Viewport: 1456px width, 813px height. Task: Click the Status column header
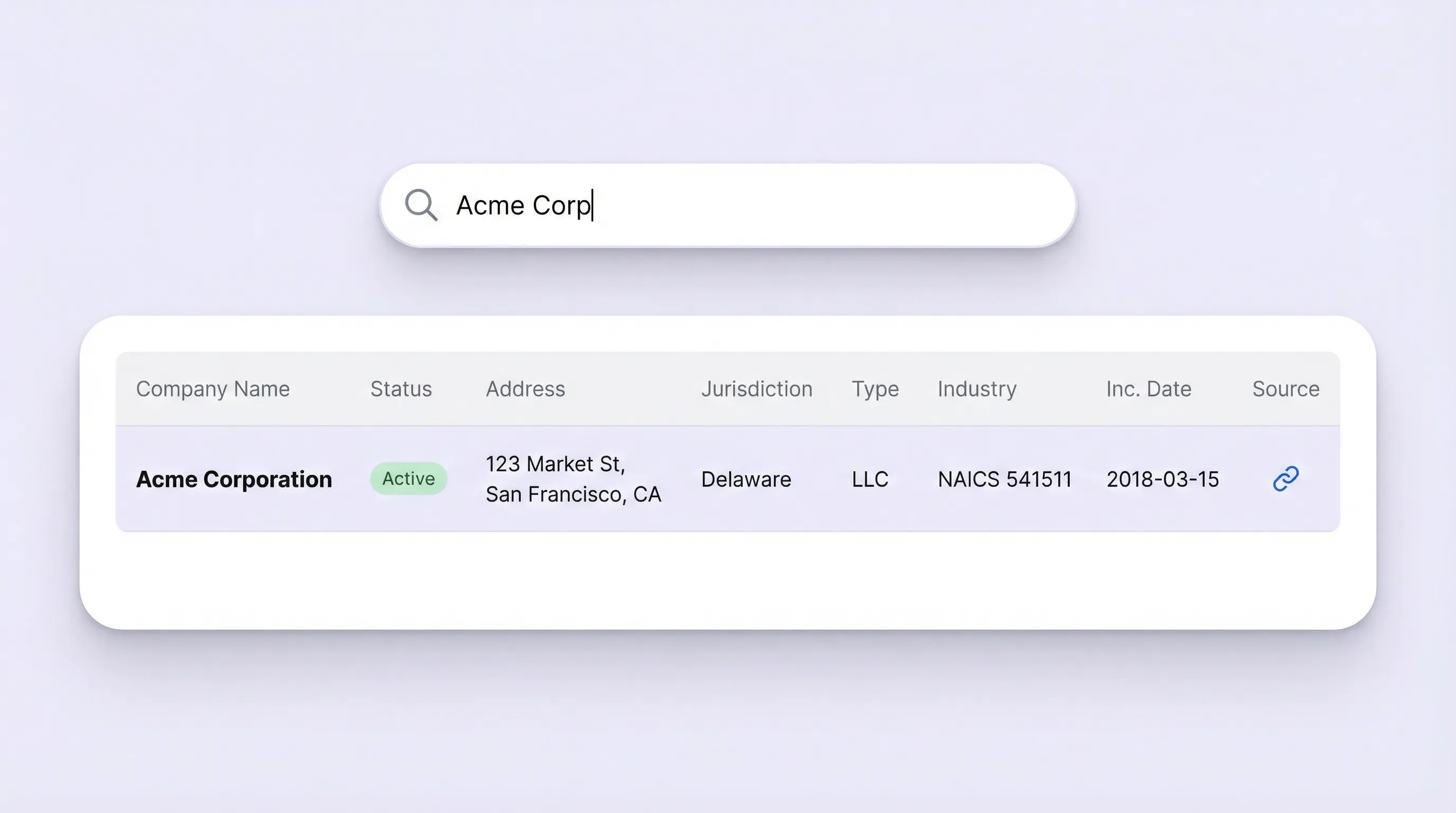pyautogui.click(x=401, y=389)
